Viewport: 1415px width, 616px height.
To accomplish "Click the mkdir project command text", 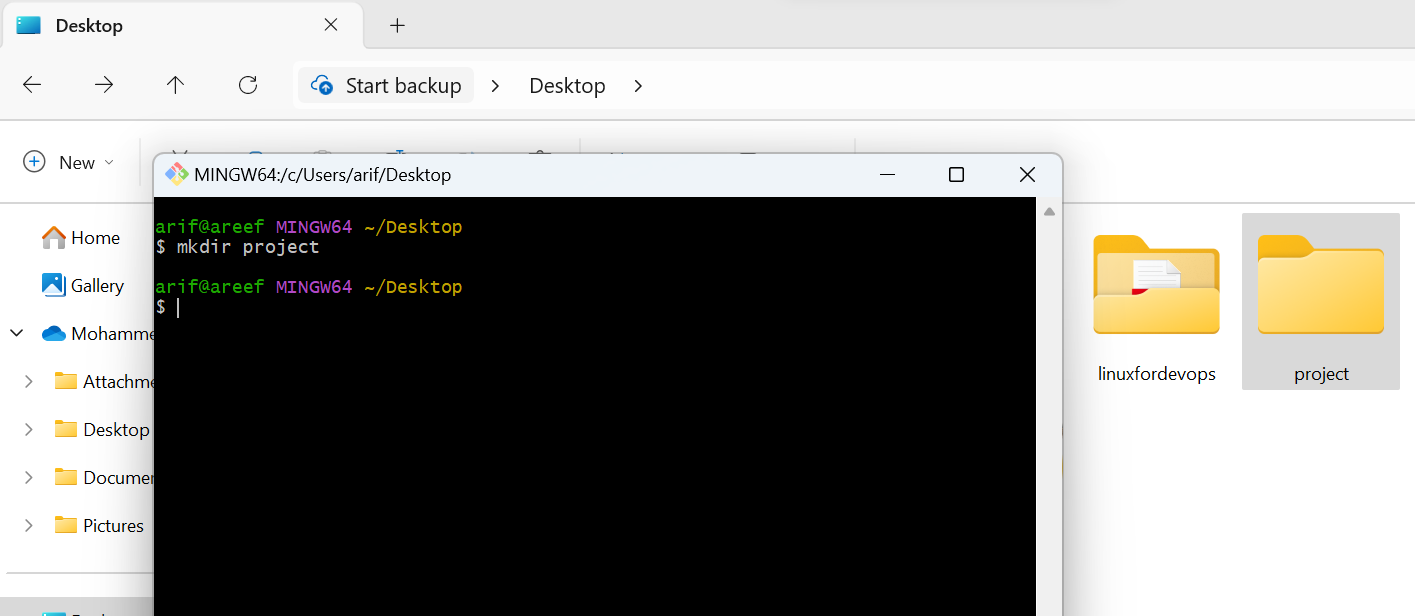I will pyautogui.click(x=248, y=247).
